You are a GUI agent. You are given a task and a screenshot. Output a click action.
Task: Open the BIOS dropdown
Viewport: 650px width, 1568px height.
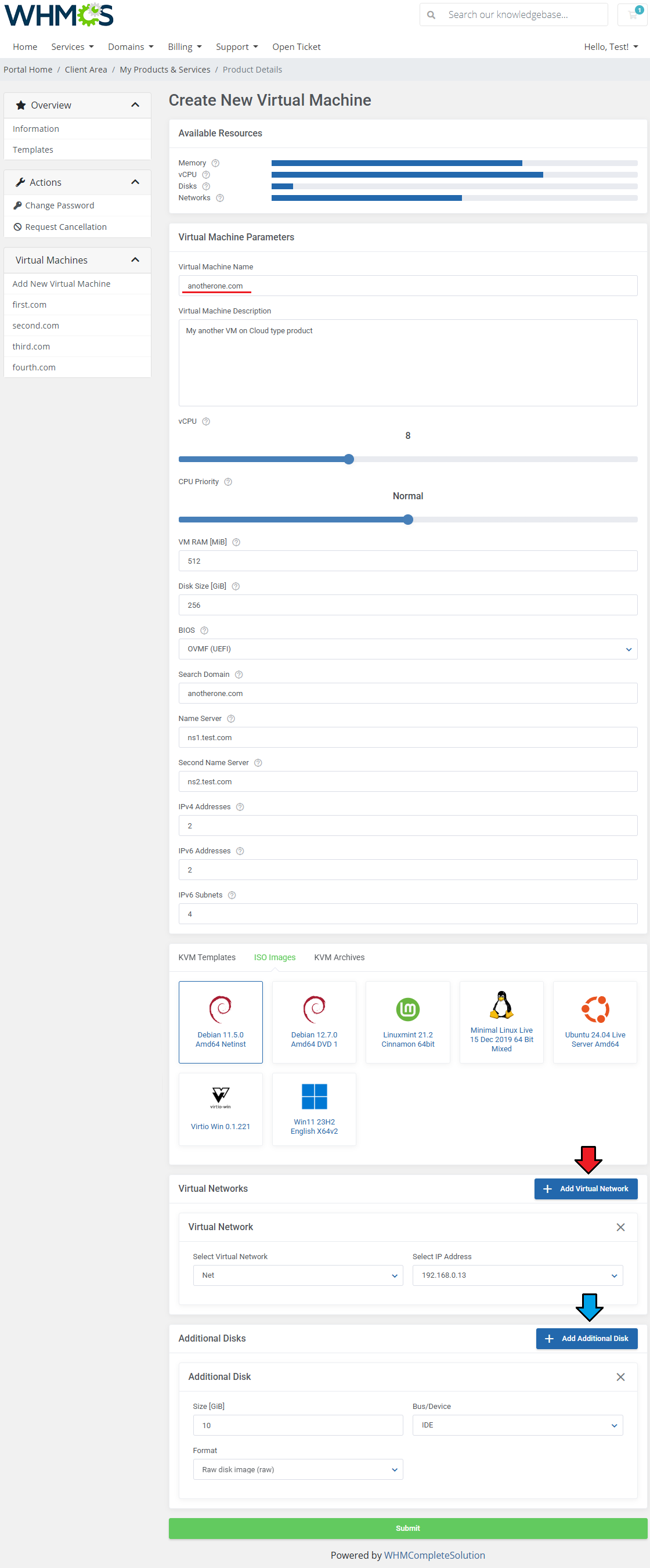click(408, 649)
